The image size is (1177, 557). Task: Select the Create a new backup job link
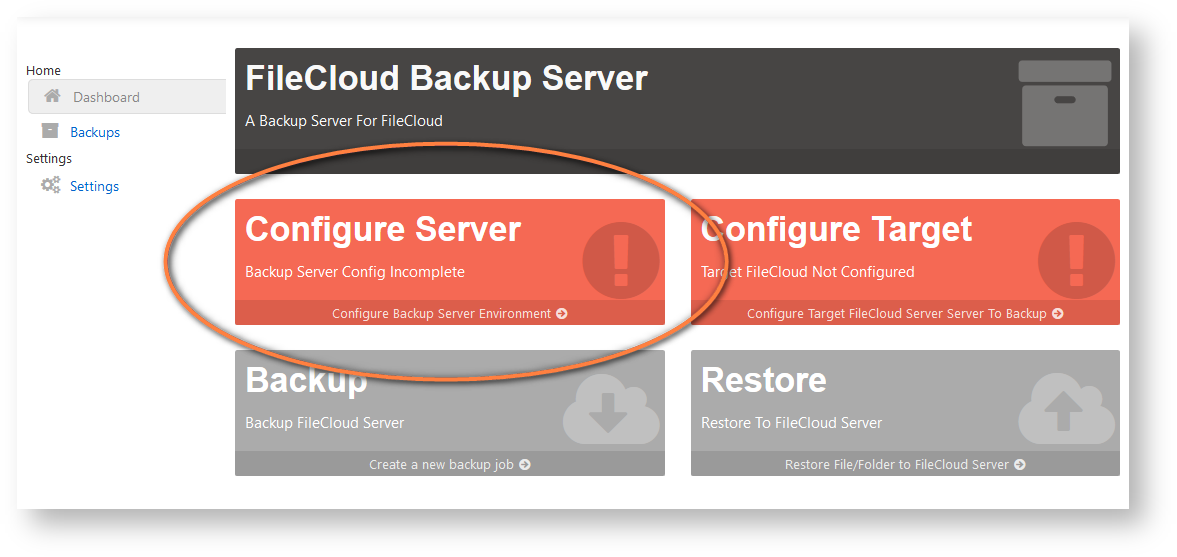[441, 465]
